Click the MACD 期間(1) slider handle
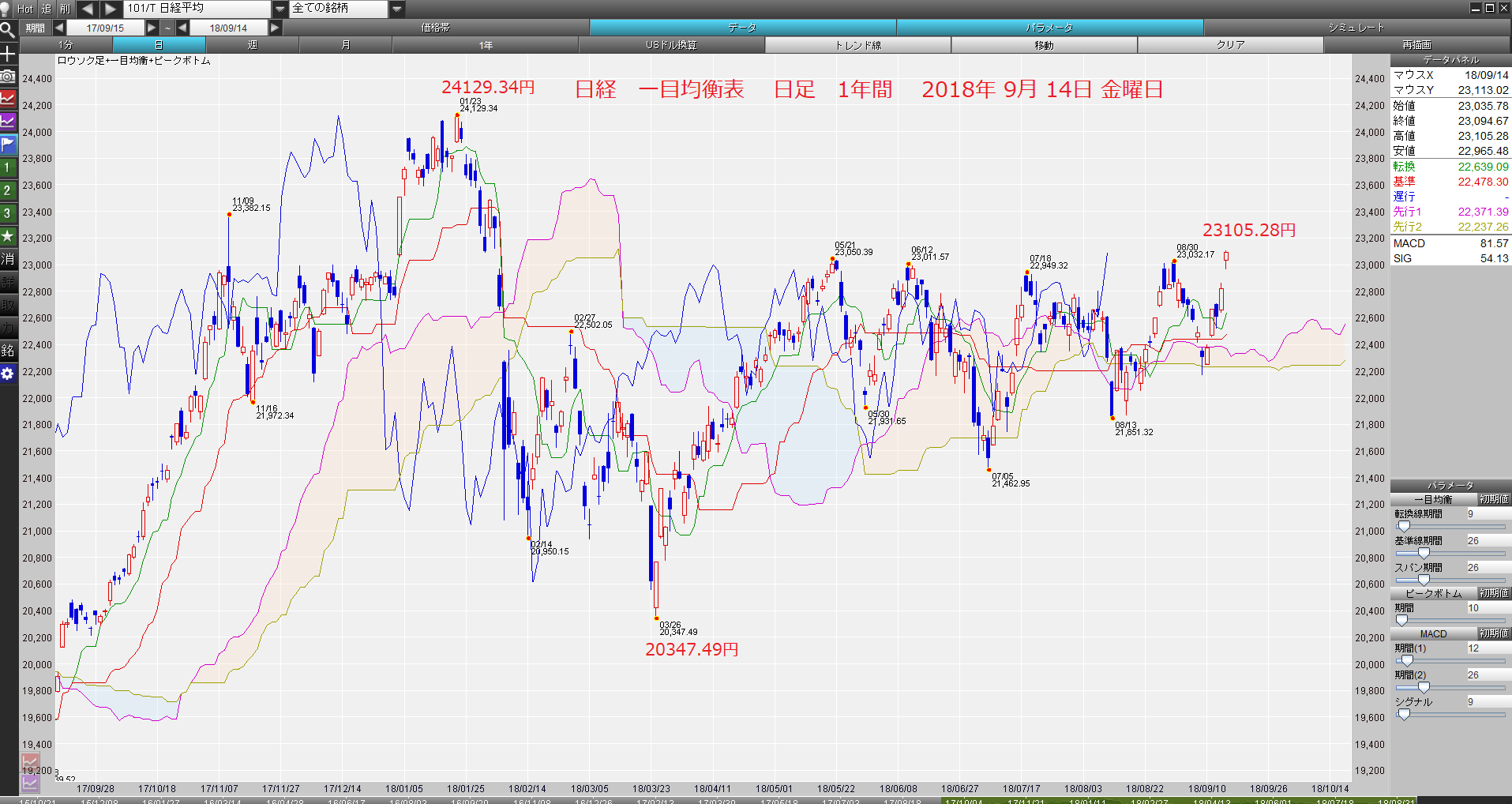The image size is (1512, 804). click(1407, 660)
